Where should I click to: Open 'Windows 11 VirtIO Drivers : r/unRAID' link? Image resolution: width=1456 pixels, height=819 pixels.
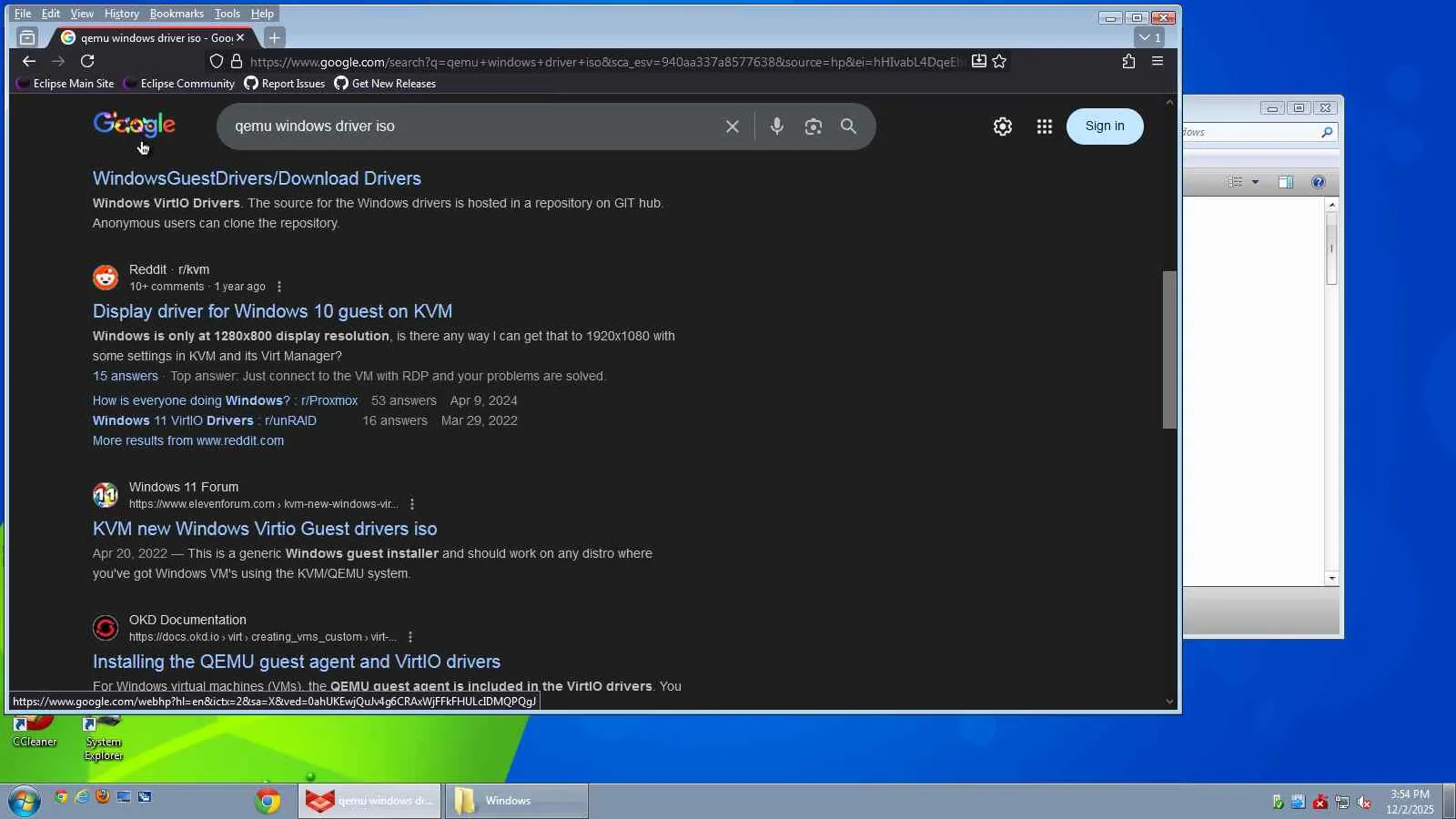coord(205,420)
